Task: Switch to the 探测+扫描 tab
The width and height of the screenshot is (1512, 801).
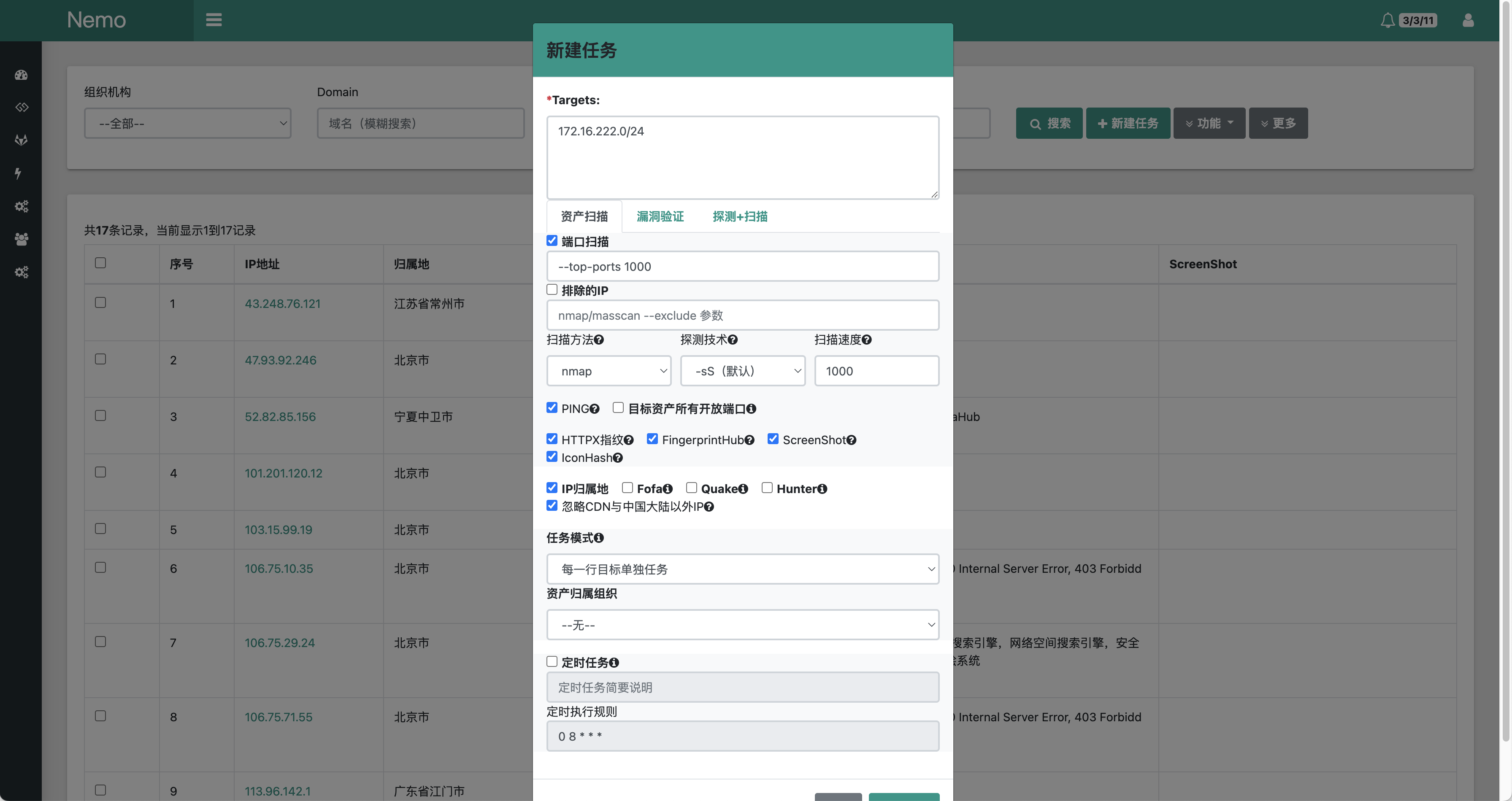Action: (x=740, y=216)
